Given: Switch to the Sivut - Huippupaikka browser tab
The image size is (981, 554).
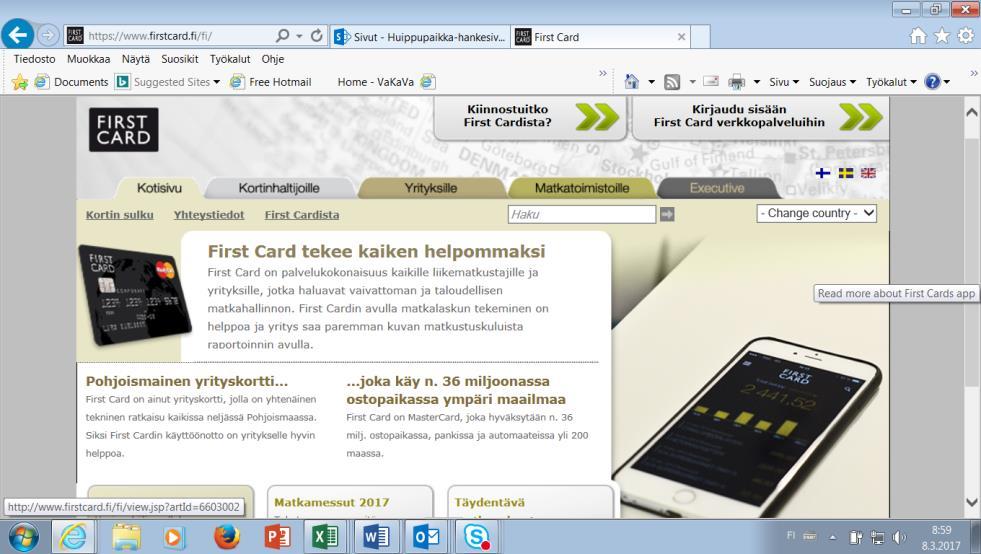Looking at the screenshot, I should pos(420,37).
